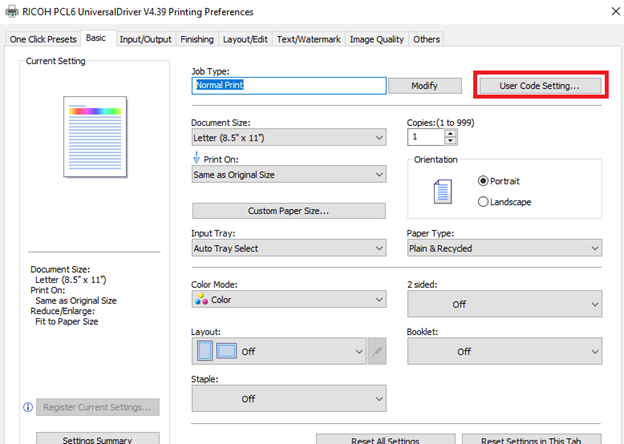The width and height of the screenshot is (624, 444).
Task: Open Settings Summary
Action: (98, 438)
